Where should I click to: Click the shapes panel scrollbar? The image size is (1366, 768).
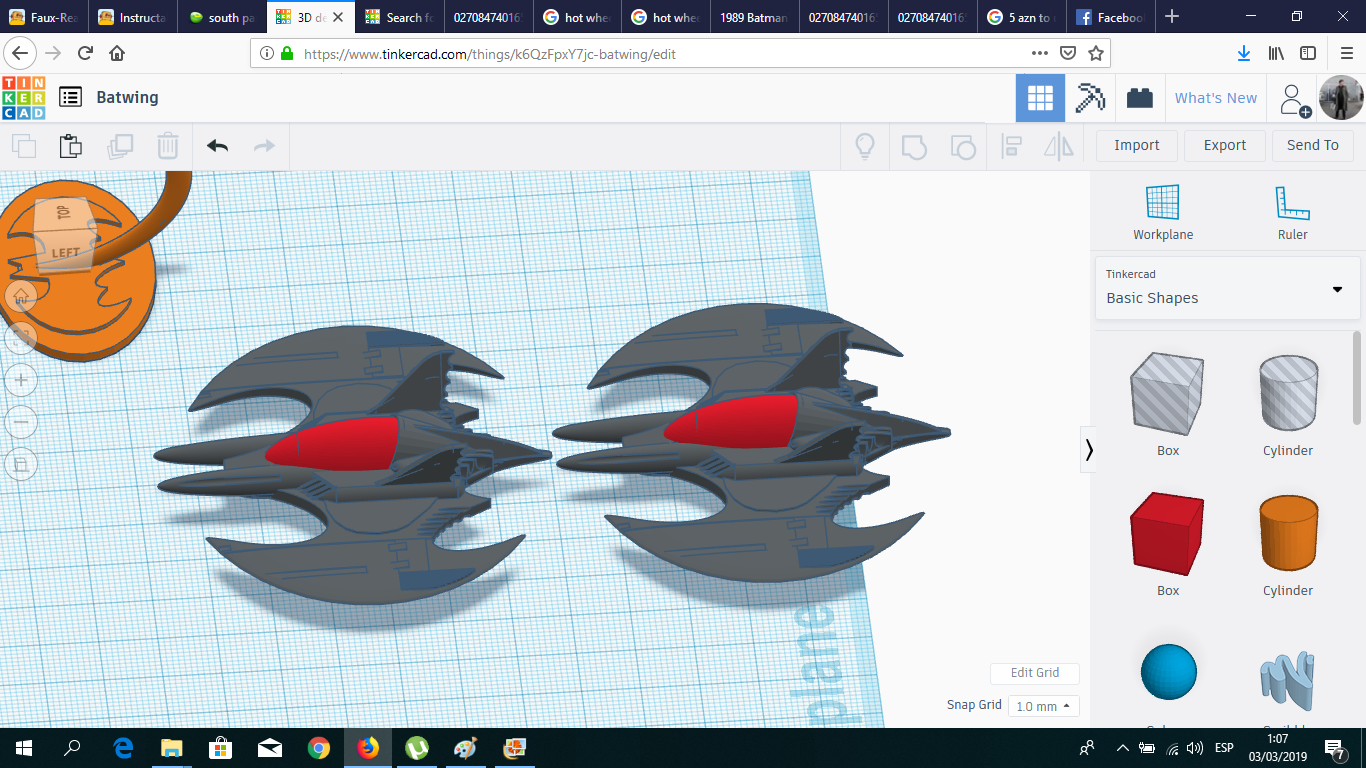click(x=1357, y=376)
